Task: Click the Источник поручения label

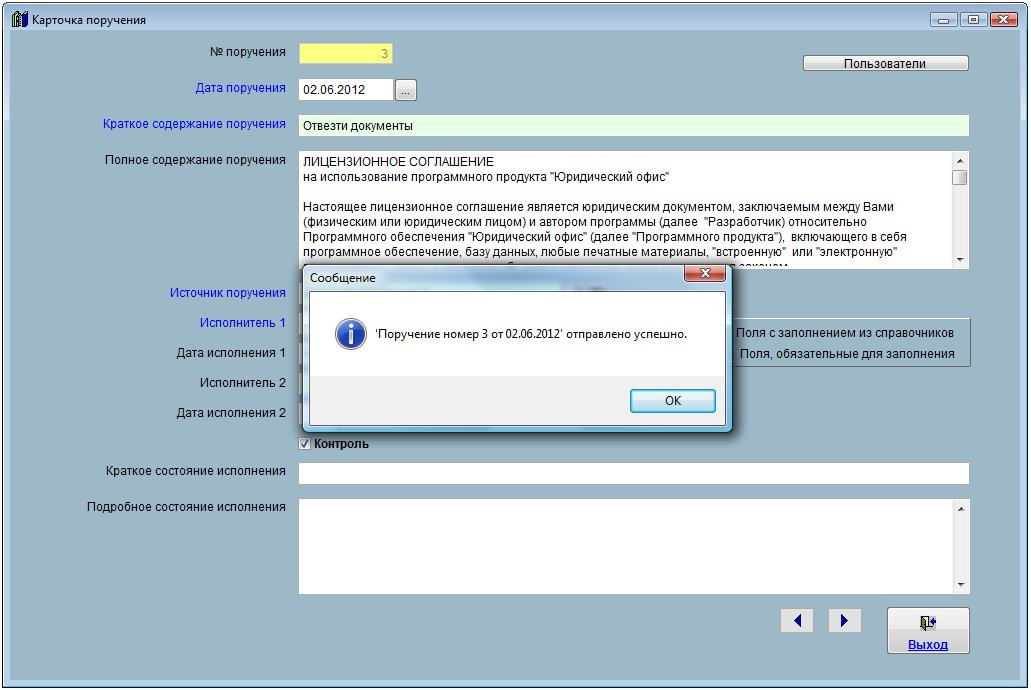Action: [228, 293]
